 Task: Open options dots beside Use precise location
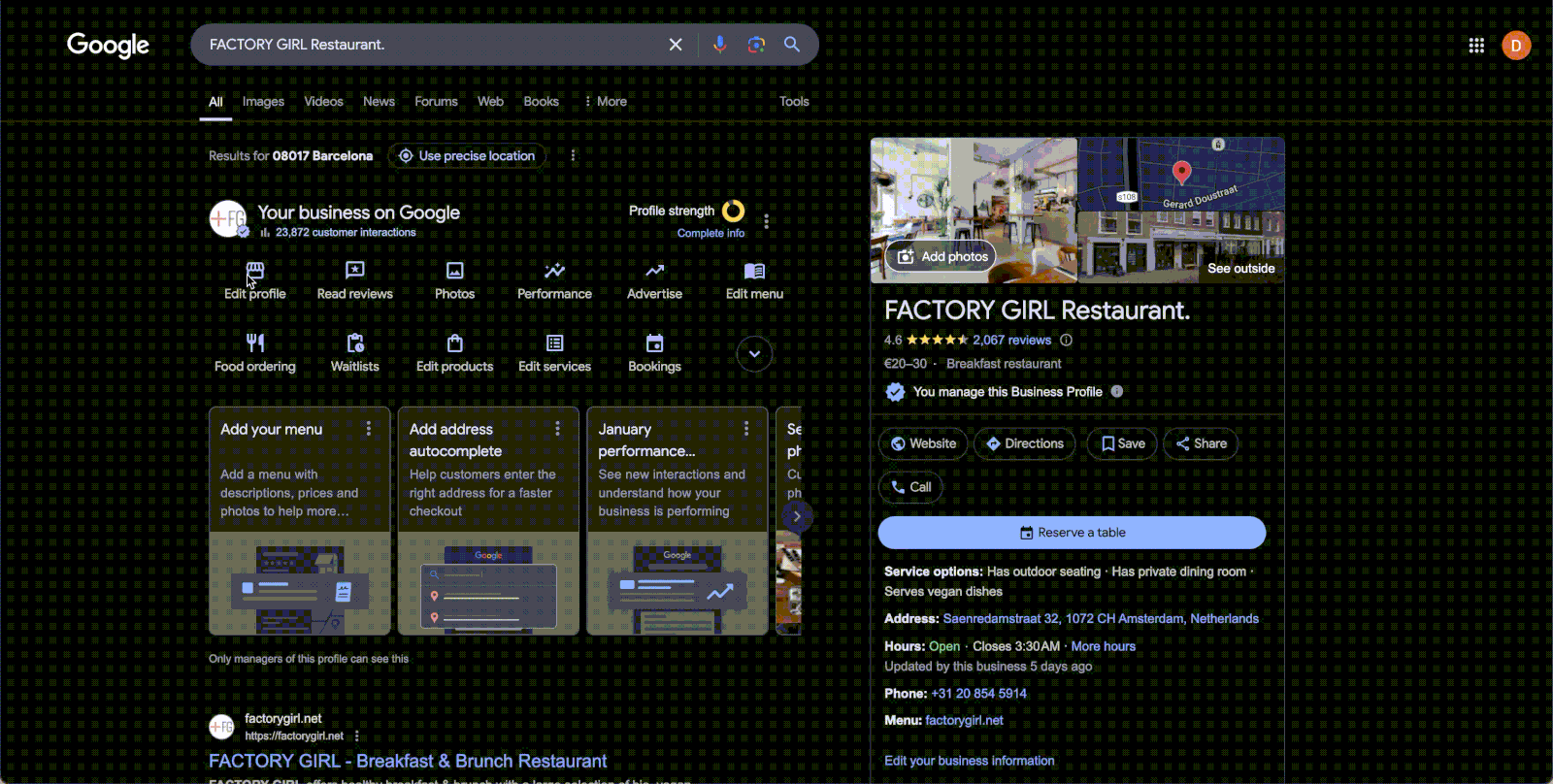tap(573, 155)
